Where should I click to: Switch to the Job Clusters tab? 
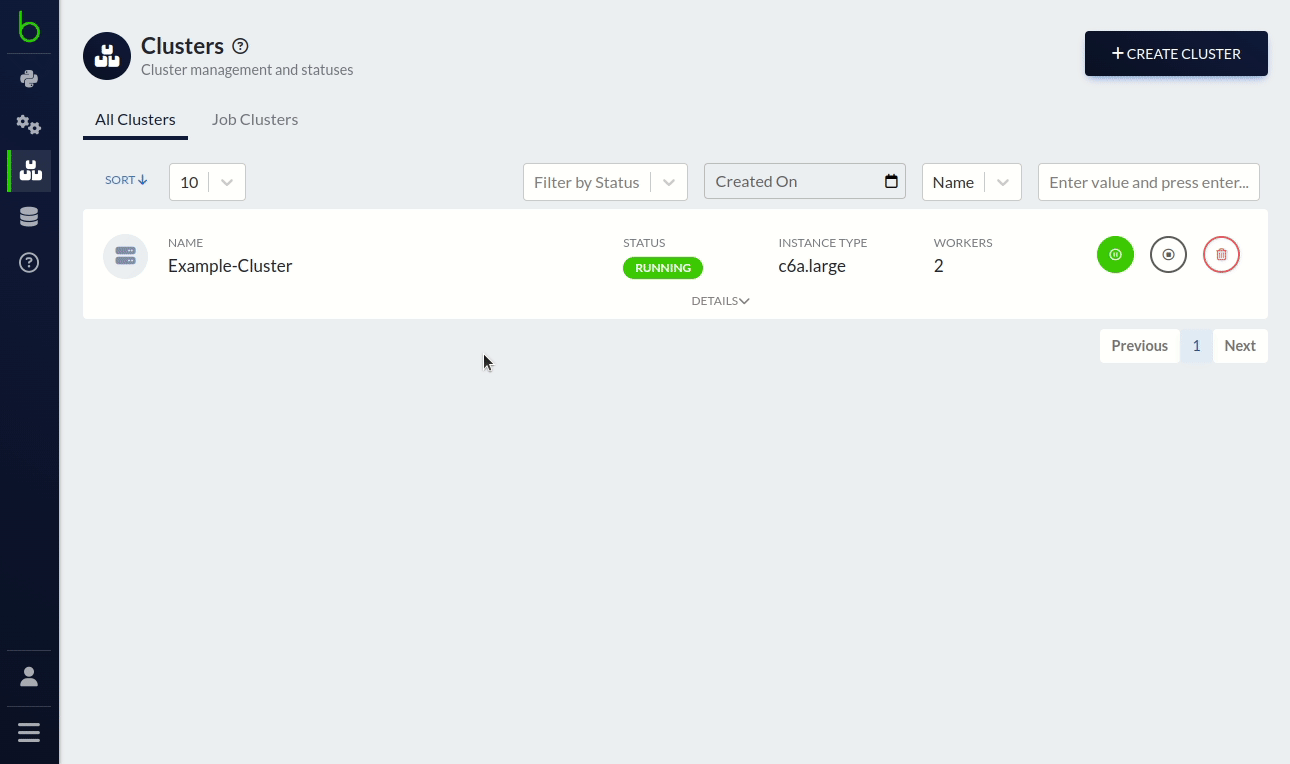pos(255,120)
